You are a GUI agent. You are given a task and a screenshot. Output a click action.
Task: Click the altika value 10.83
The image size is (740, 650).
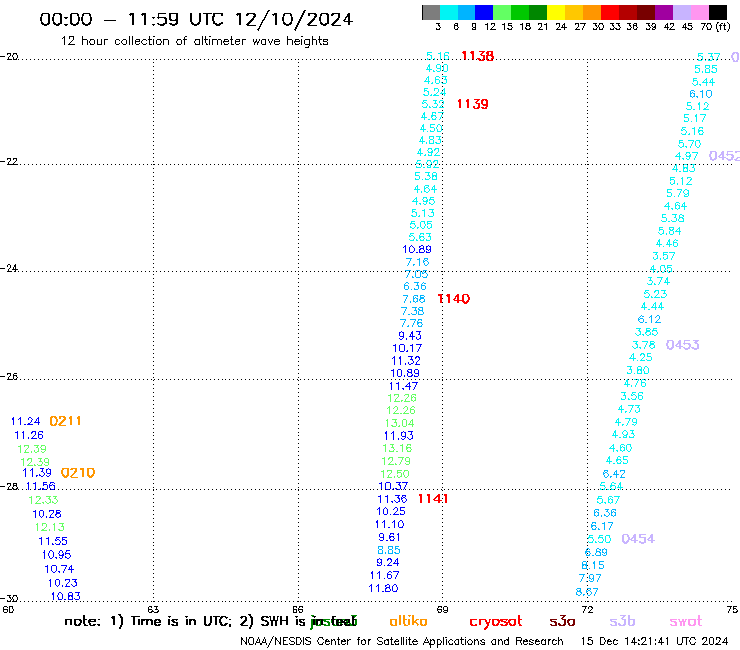[x=65, y=596]
